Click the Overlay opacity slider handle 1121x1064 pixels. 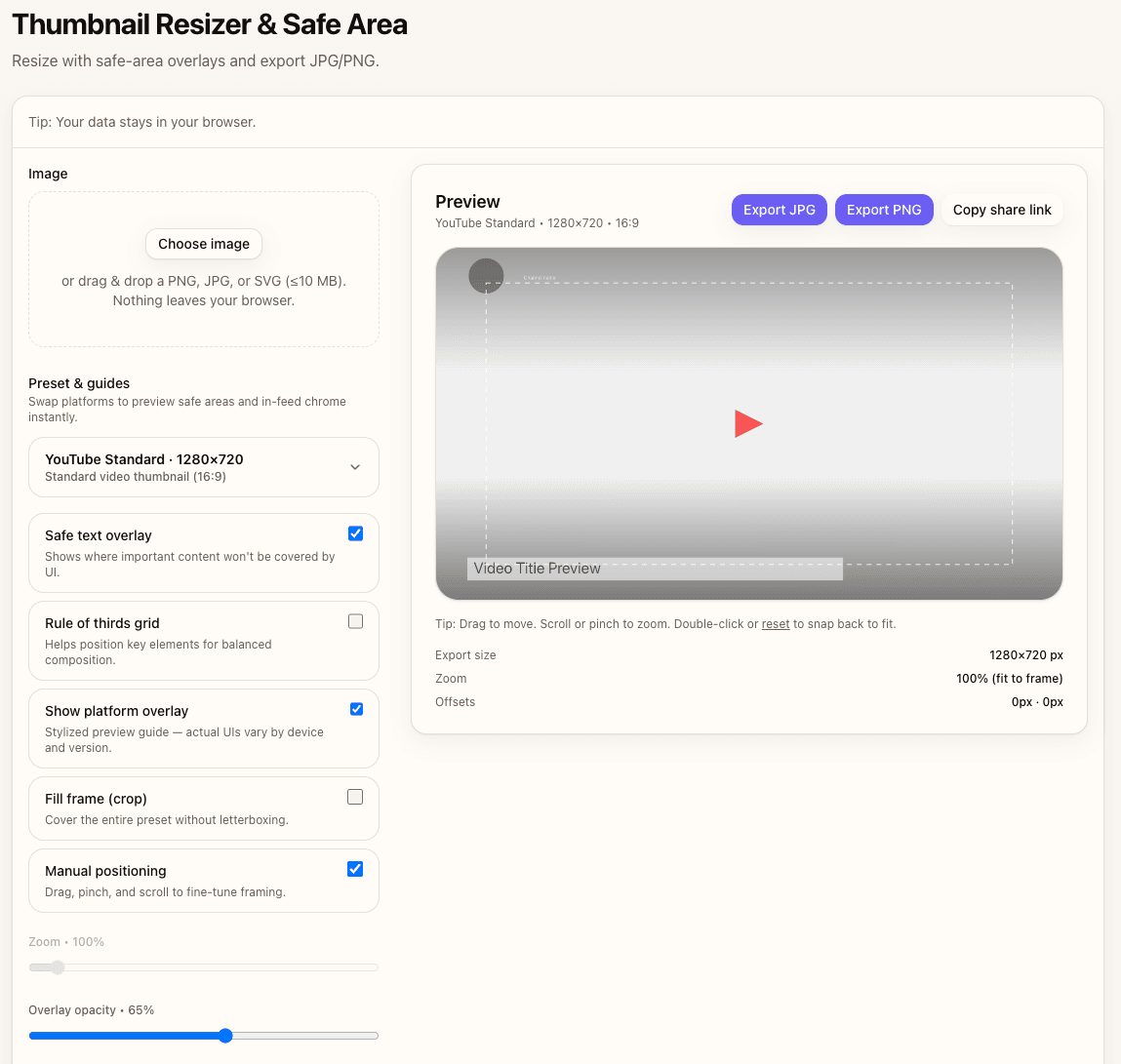pyautogui.click(x=225, y=1036)
